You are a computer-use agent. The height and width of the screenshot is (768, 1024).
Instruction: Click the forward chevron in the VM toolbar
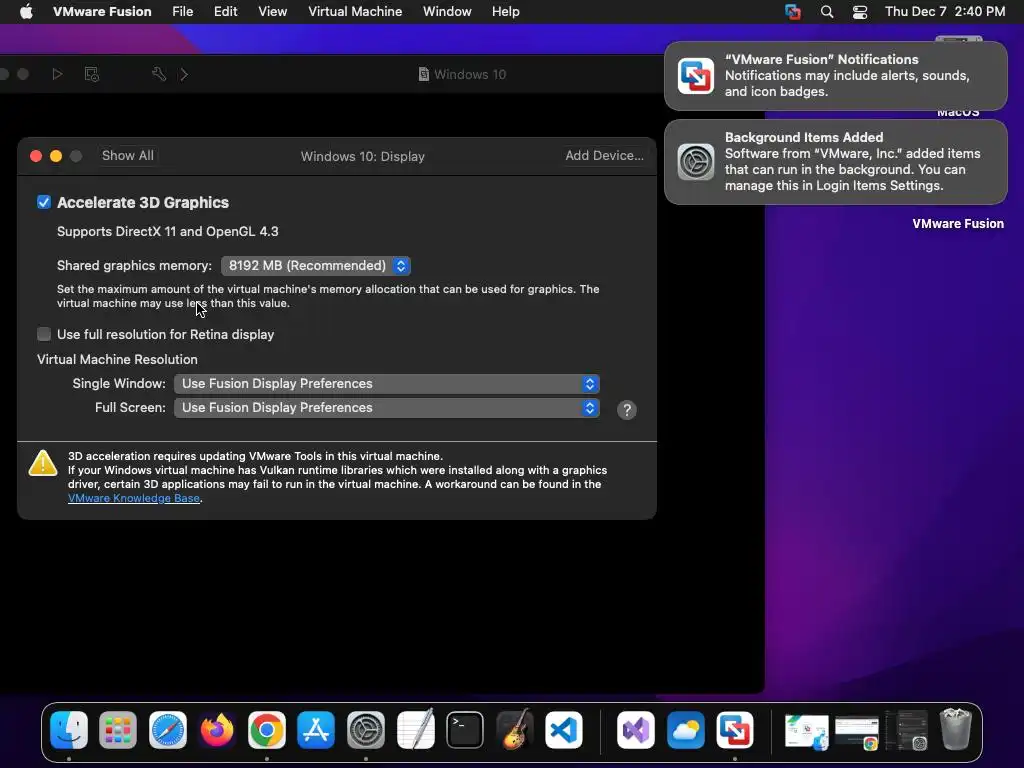click(184, 74)
